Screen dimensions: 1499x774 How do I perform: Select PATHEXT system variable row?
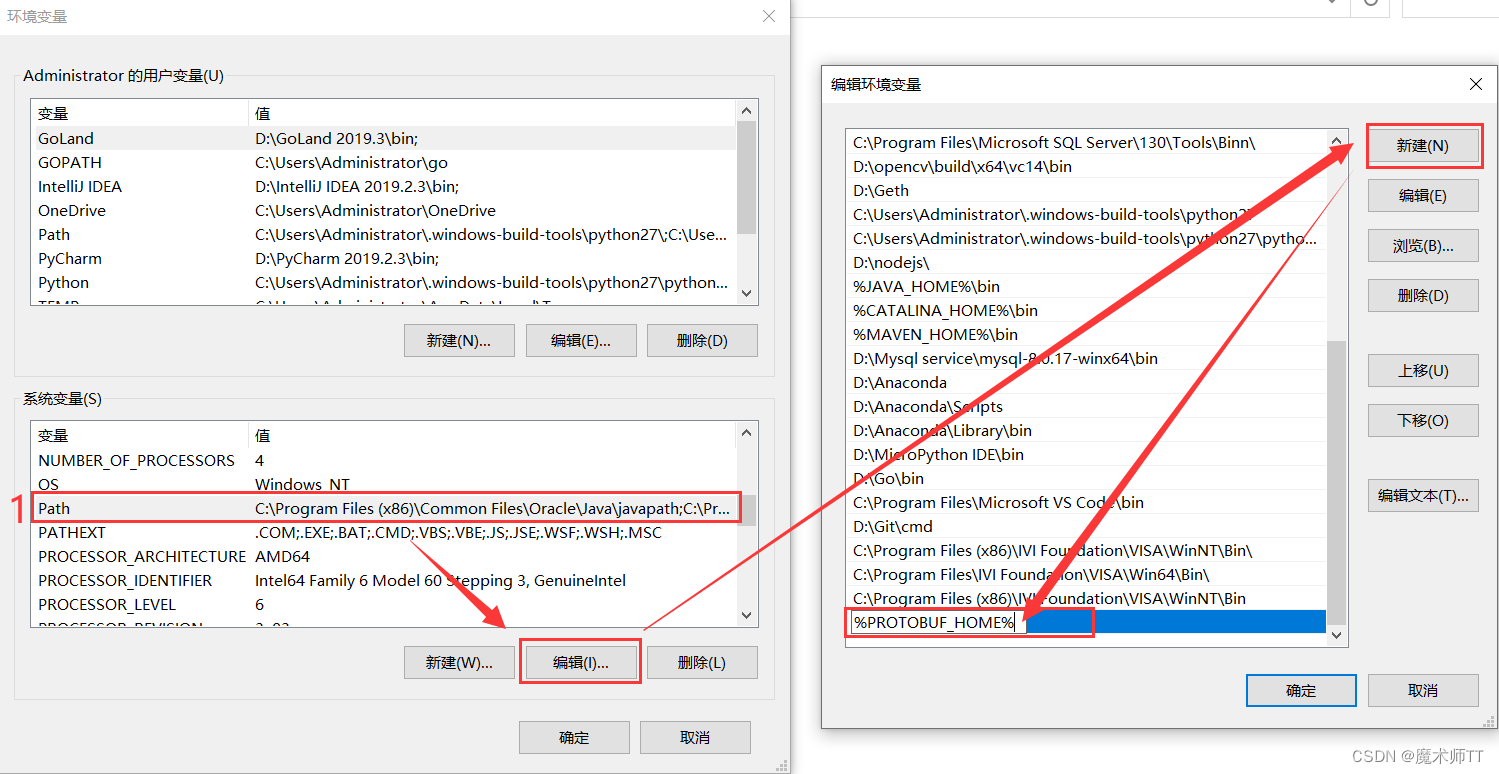[x=383, y=533]
